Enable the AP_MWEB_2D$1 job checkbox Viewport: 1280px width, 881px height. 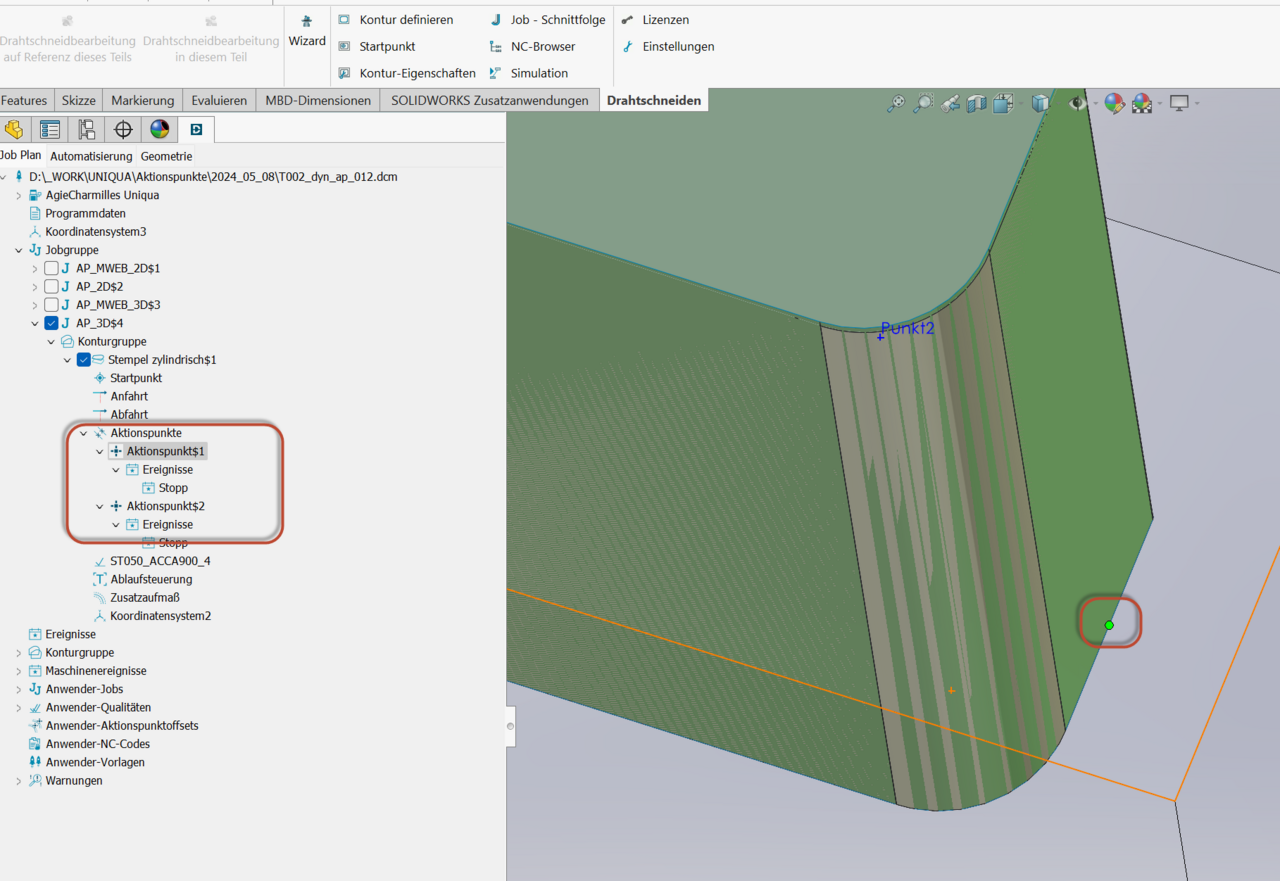[51, 268]
